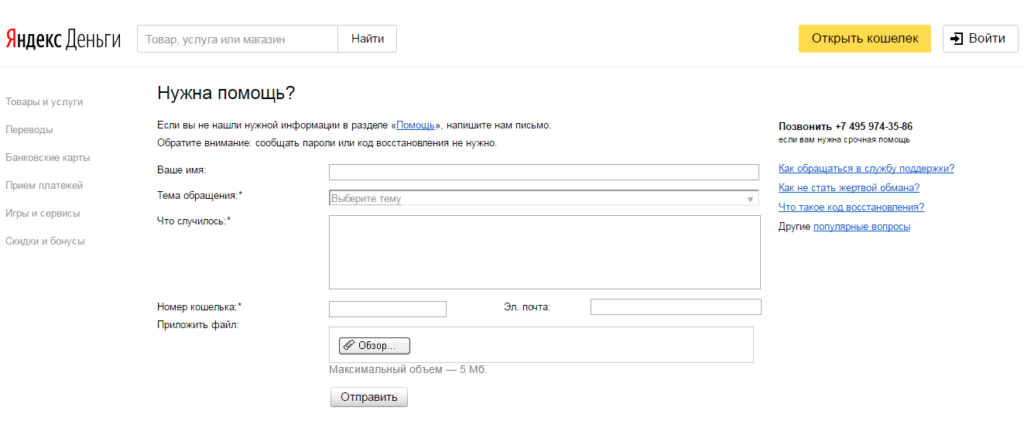The image size is (1024, 445).
Task: Submit the form with Отправить
Action: pos(368,397)
